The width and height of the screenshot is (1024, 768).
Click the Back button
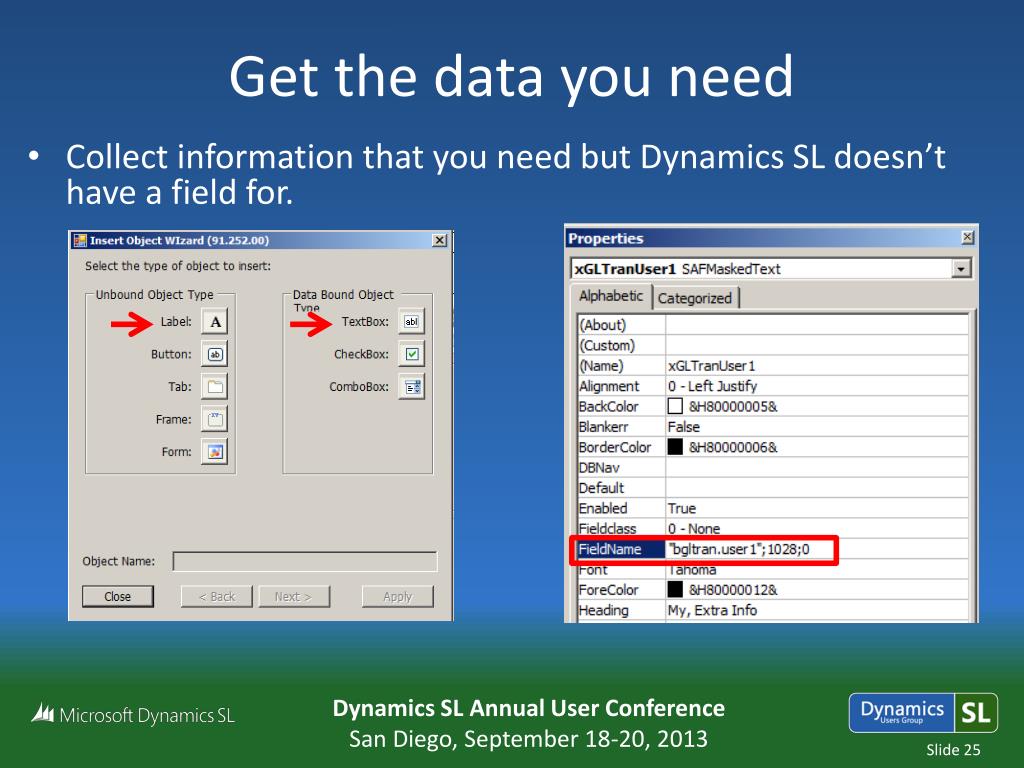tap(217, 596)
